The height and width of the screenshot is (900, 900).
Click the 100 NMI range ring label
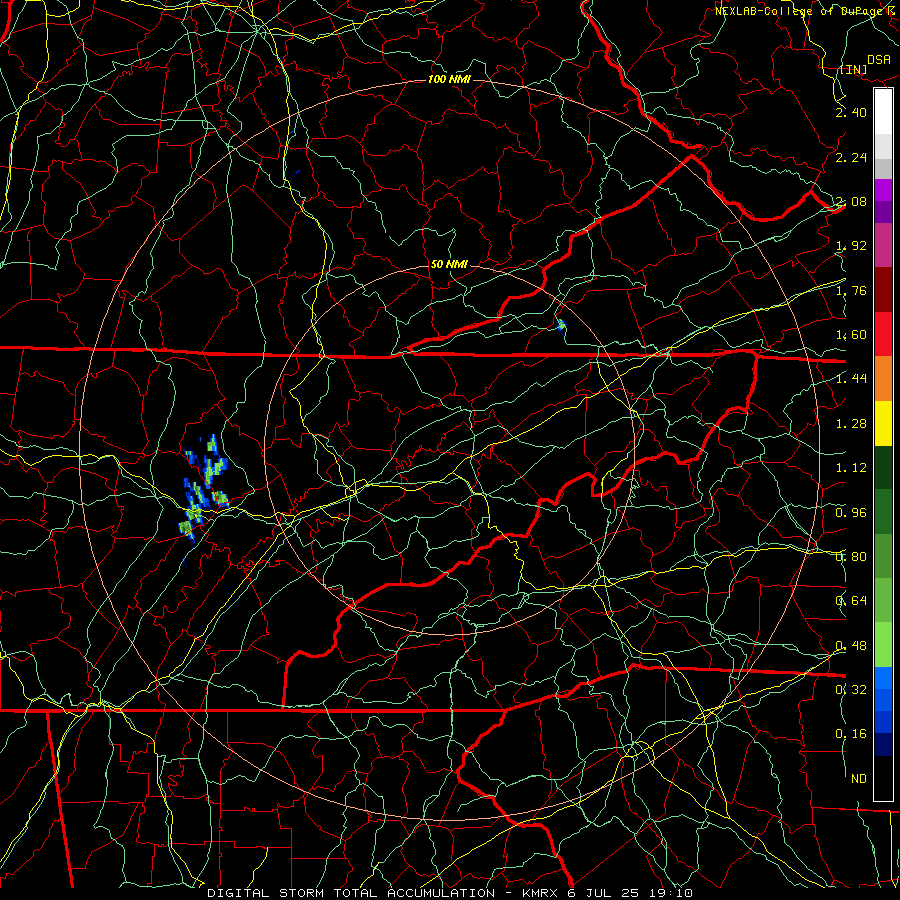449,79
